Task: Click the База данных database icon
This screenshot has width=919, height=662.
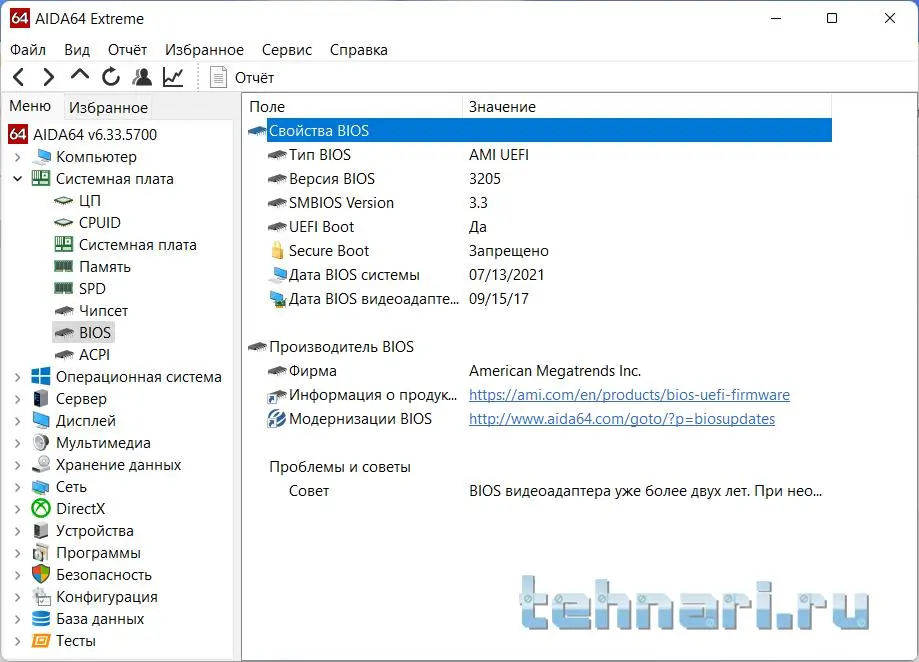Action: coord(41,619)
